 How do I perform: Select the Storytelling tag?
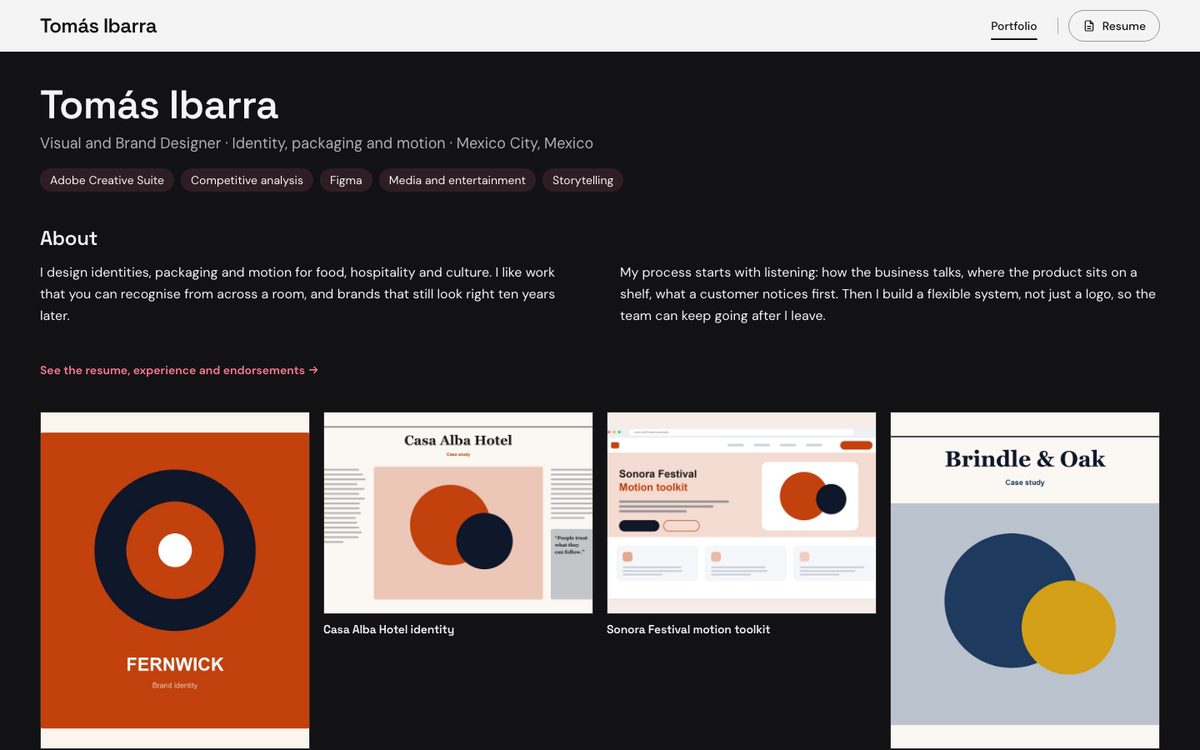click(583, 180)
